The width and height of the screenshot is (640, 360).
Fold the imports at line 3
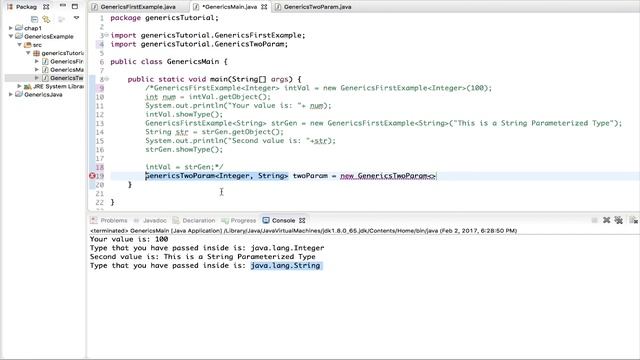click(106, 35)
